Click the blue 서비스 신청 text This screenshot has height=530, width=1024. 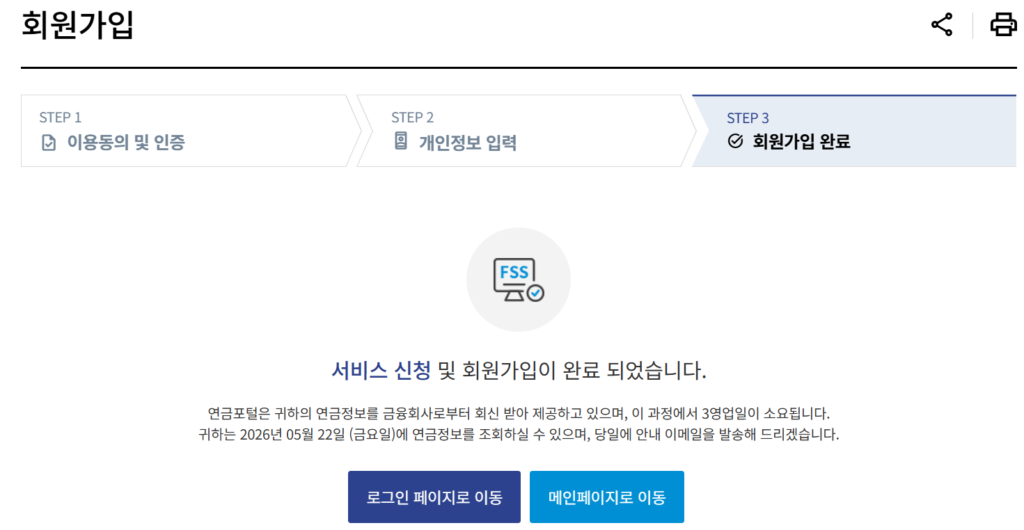(x=381, y=371)
